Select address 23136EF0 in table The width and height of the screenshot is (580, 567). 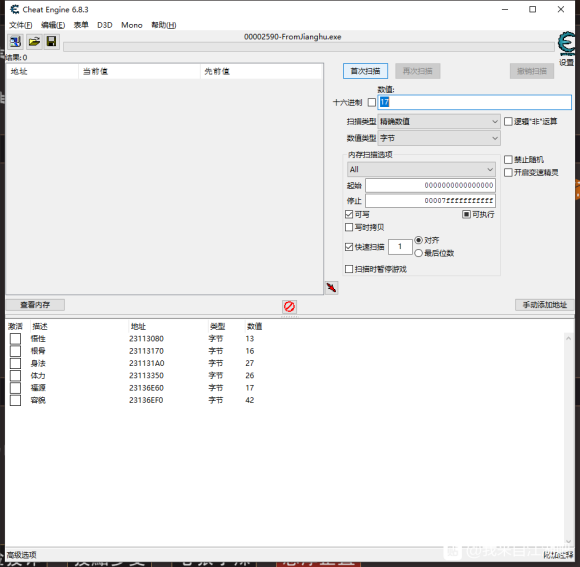tap(146, 400)
